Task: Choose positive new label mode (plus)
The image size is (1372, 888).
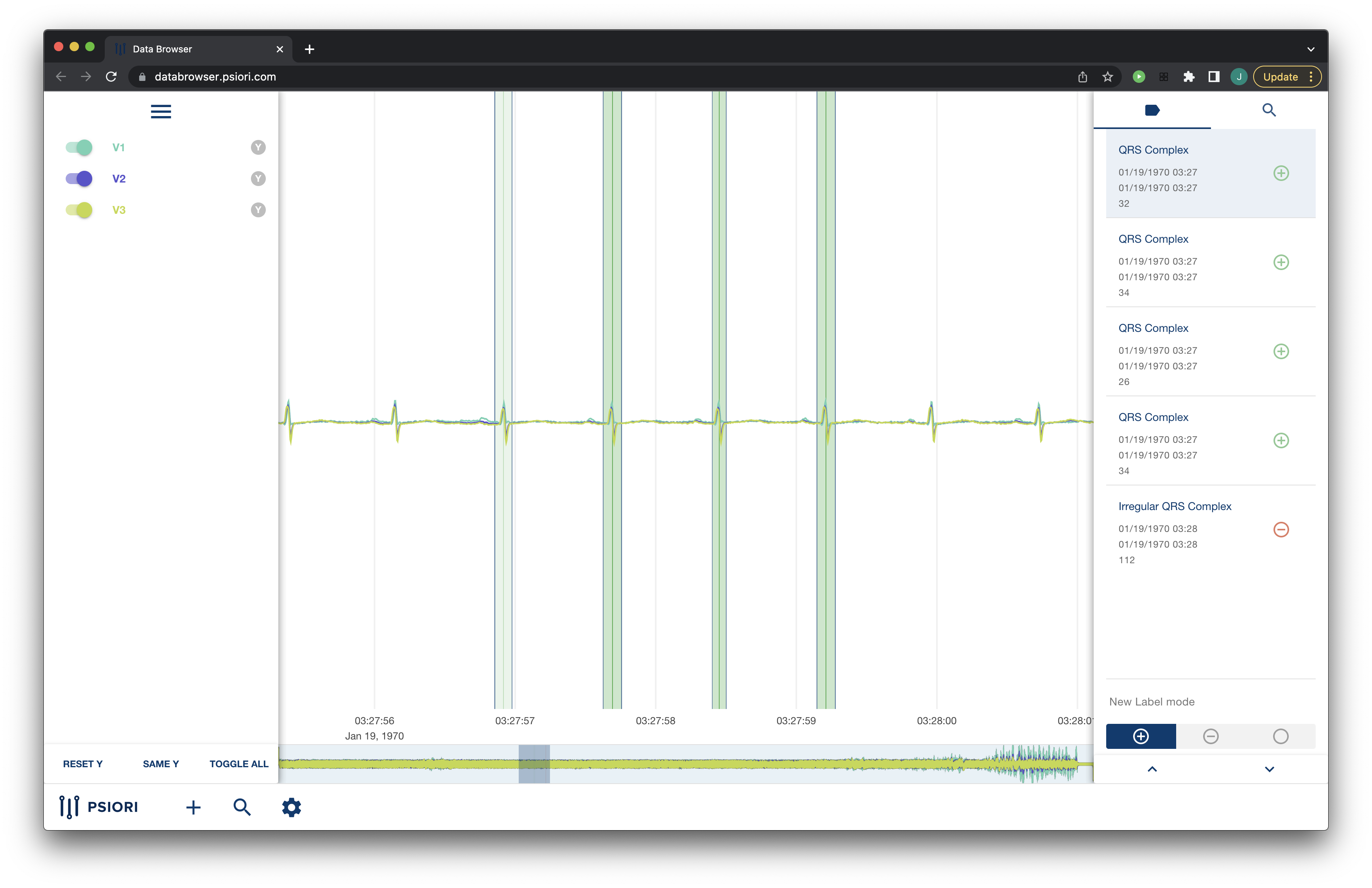Action: (x=1141, y=736)
